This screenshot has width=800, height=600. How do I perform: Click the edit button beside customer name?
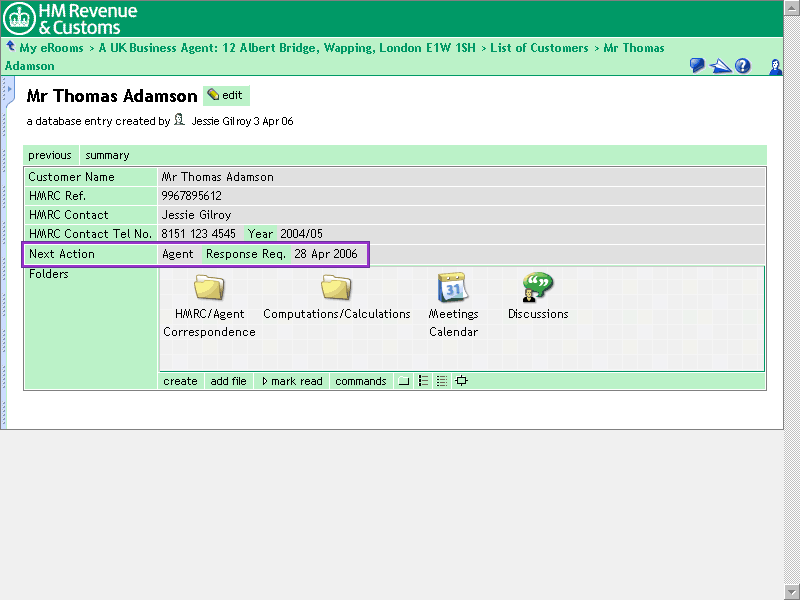pyautogui.click(x=226, y=96)
